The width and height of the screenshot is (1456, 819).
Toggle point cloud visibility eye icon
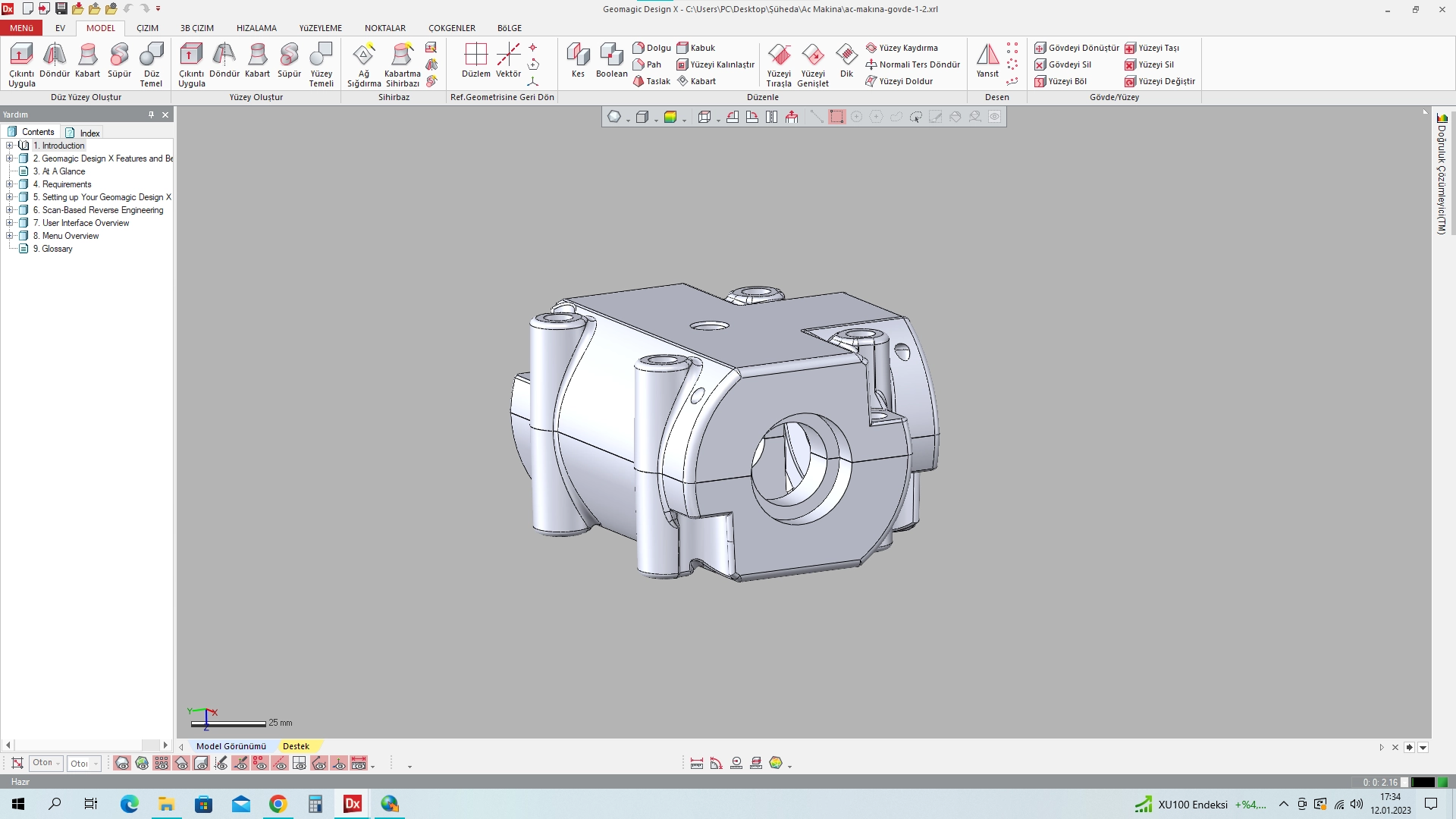[162, 764]
